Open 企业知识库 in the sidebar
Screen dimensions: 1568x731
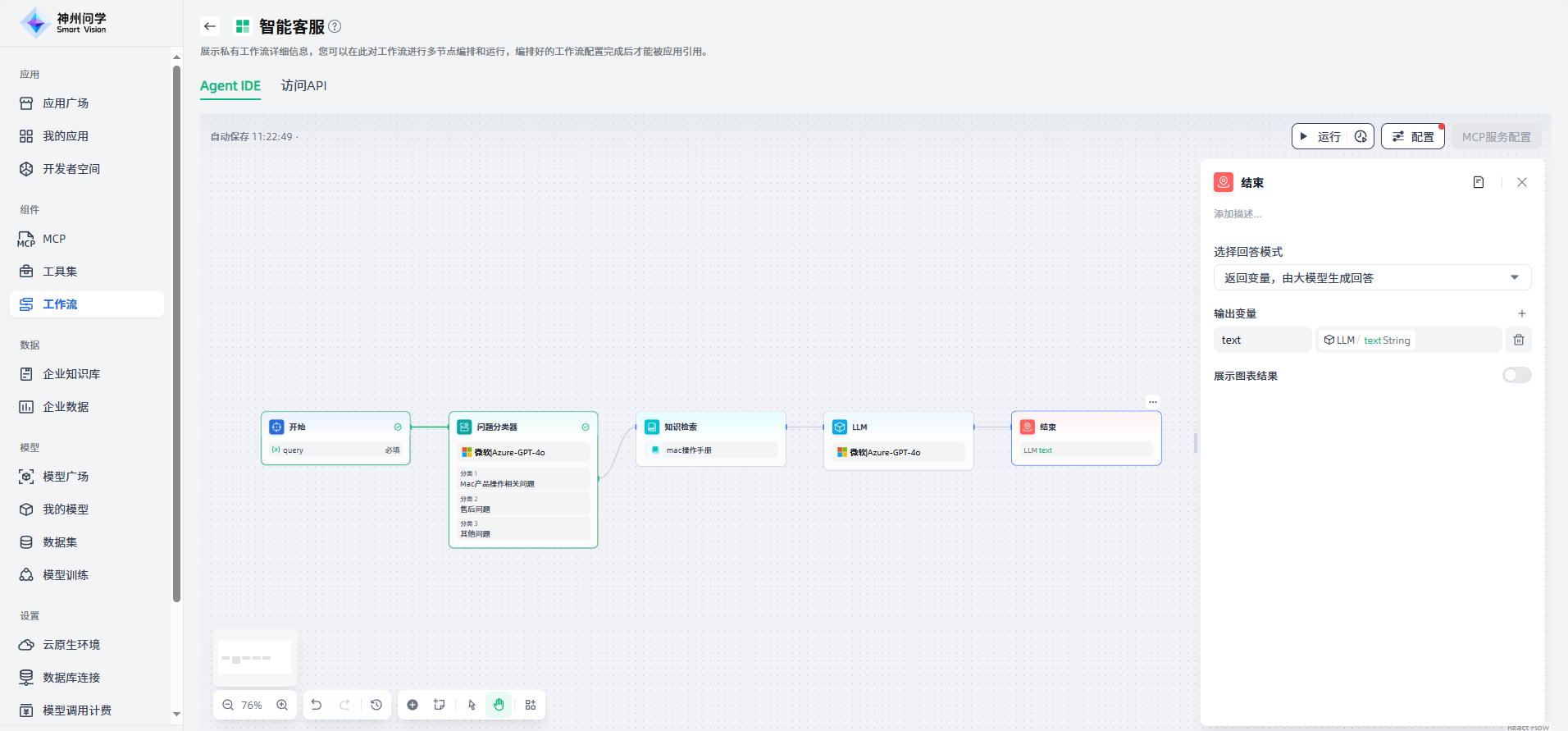point(71,374)
